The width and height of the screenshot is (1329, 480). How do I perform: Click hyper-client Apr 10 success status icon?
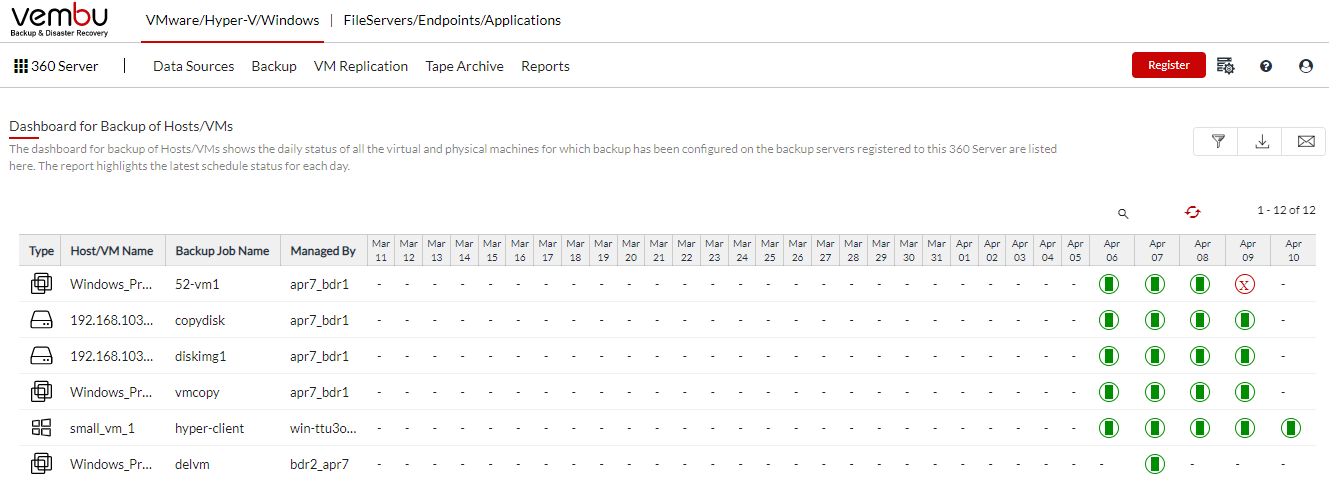[x=1291, y=428]
